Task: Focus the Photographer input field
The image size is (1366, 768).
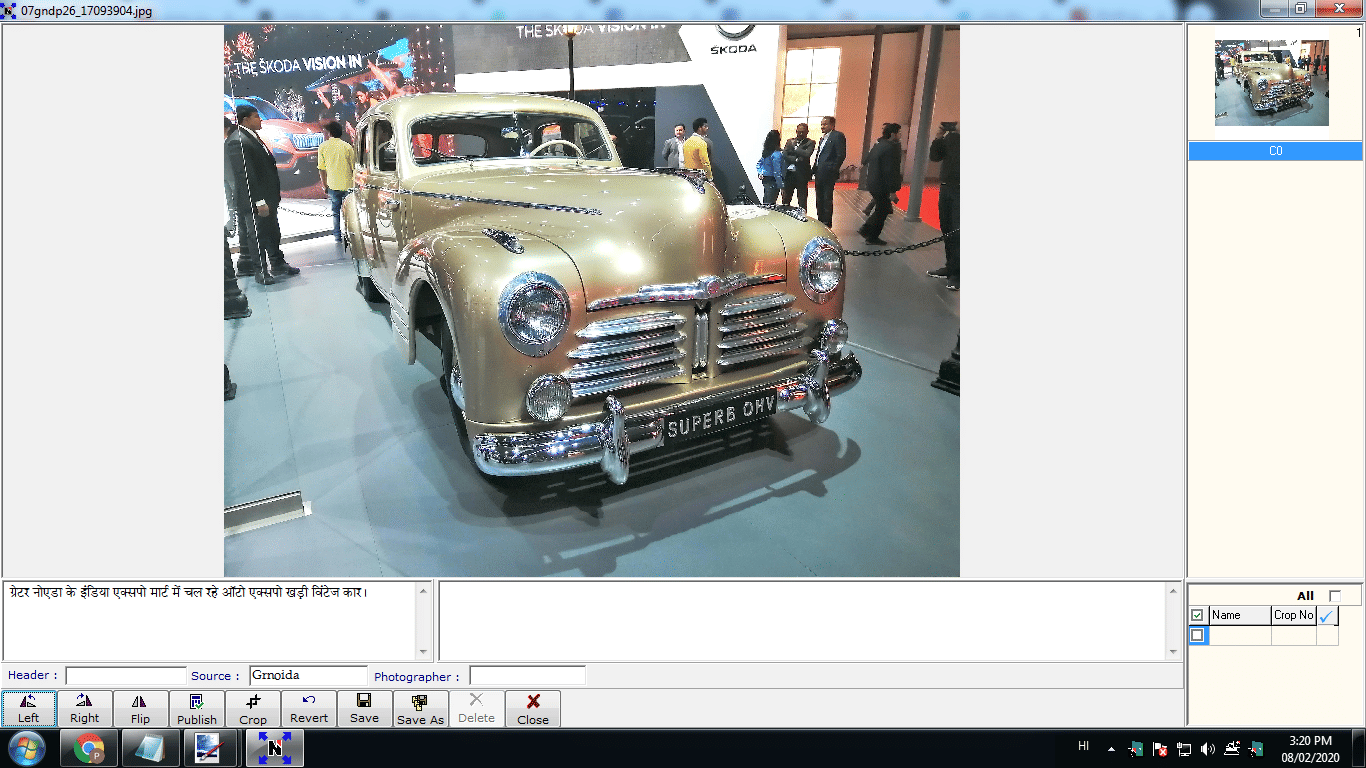Action: (527, 676)
